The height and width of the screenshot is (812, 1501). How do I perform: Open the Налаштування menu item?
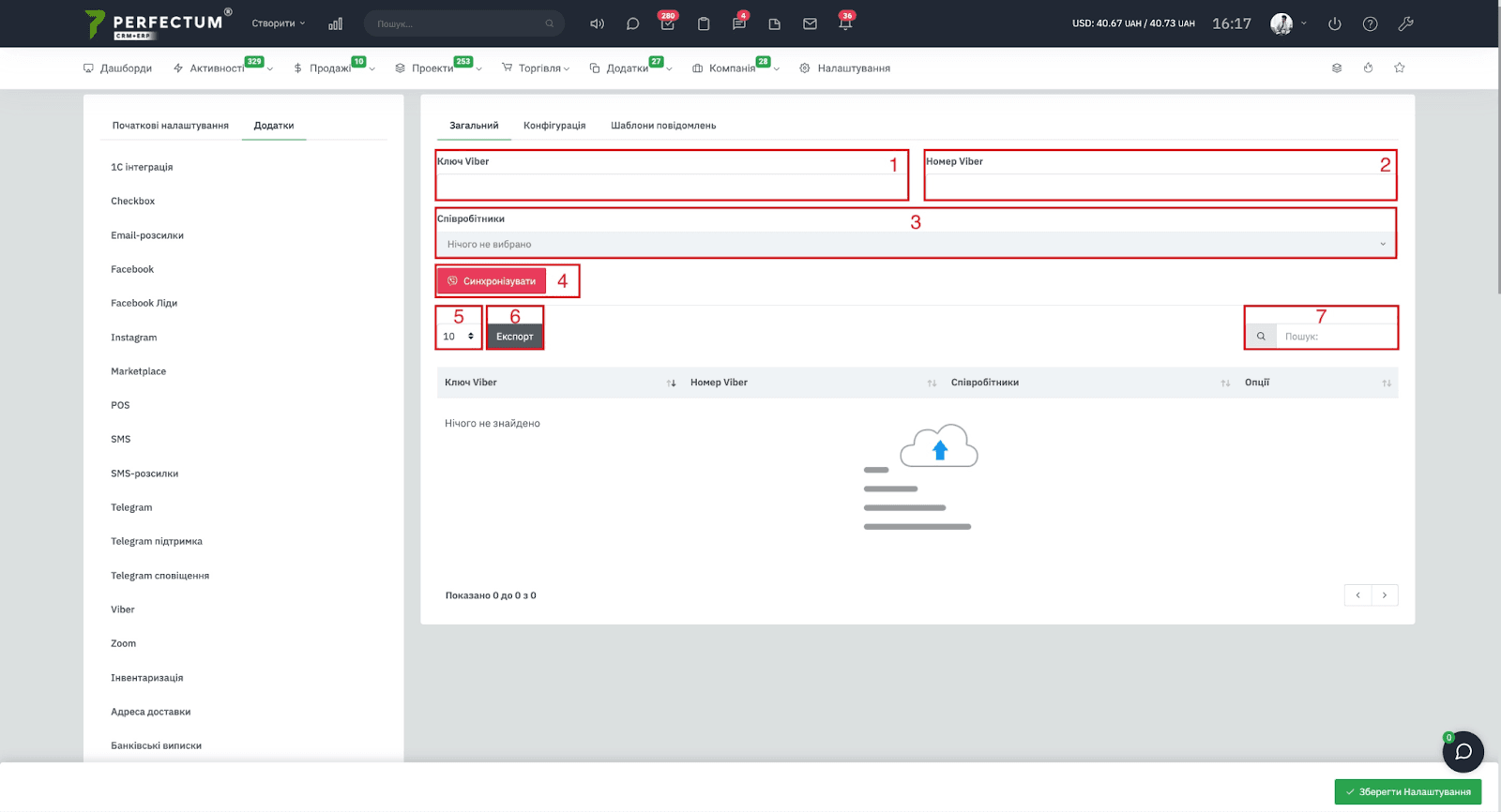[844, 68]
